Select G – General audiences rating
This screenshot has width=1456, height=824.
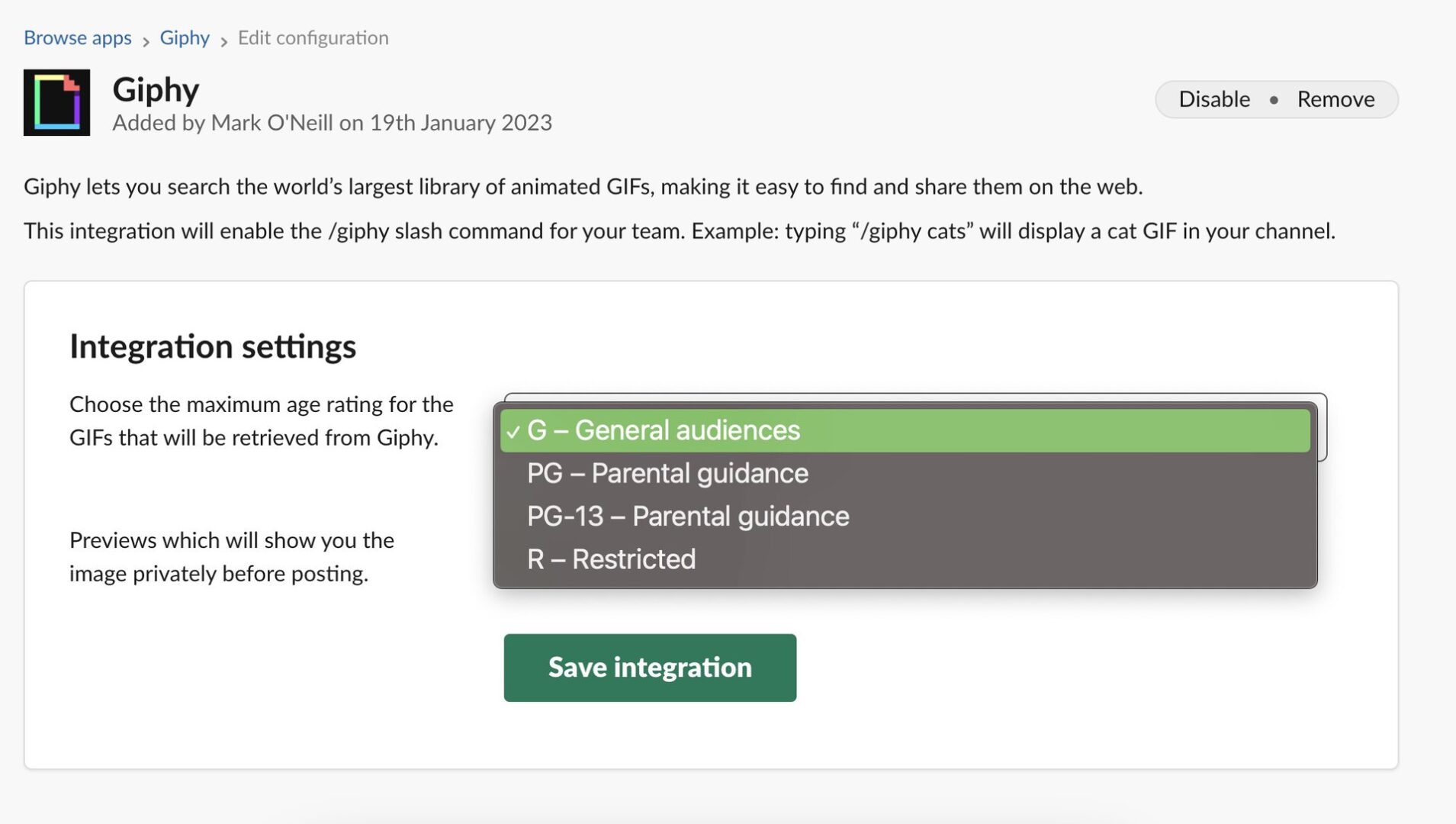click(x=663, y=430)
